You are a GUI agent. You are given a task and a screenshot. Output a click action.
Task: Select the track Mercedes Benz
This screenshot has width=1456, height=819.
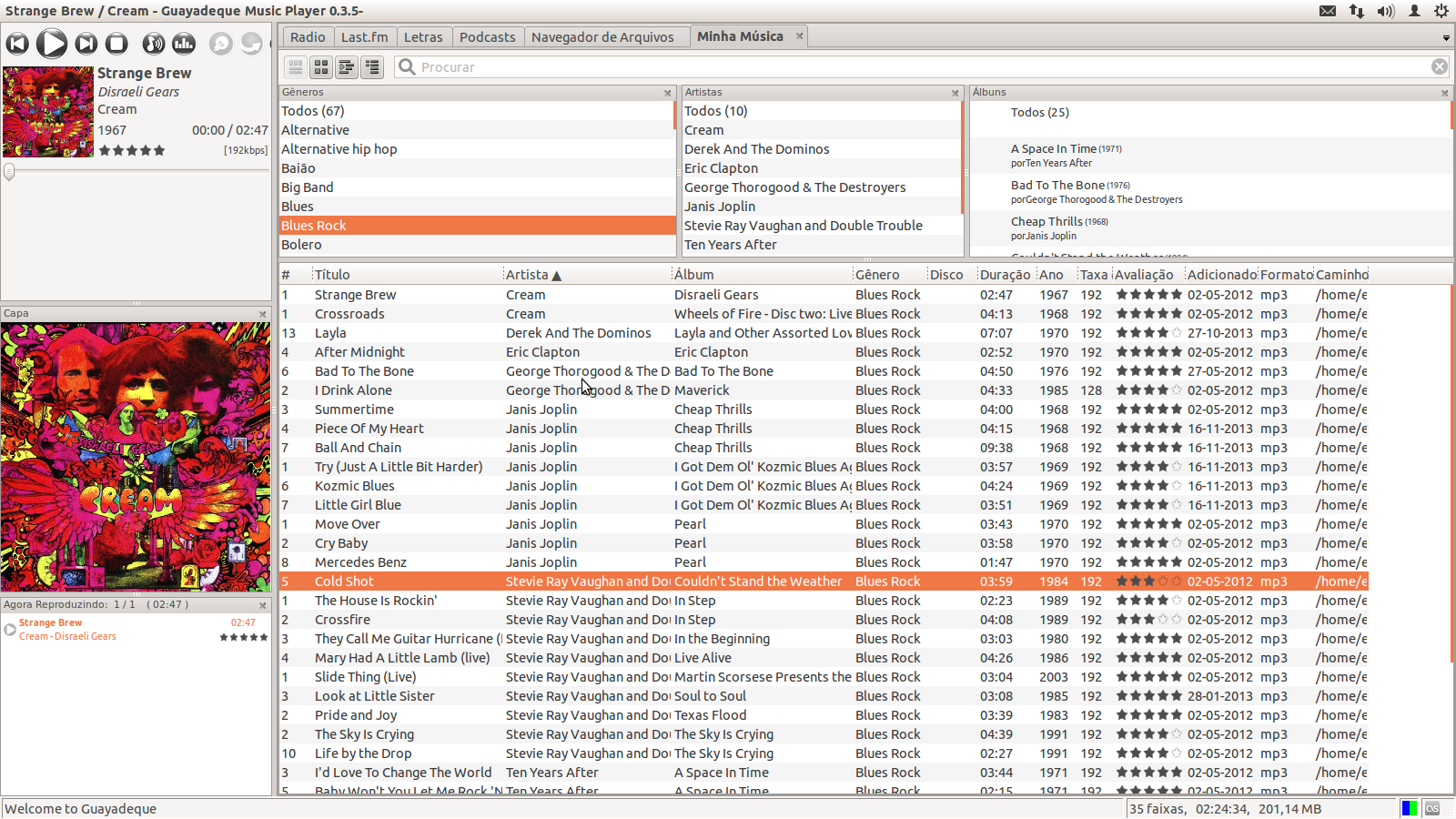click(824, 562)
